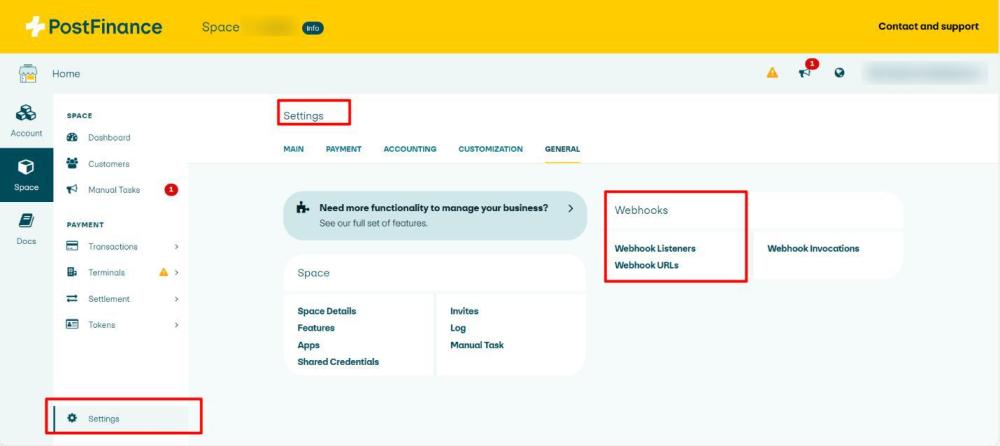This screenshot has height=446, width=1000.
Task: Open Webhook Listeners
Action: (x=655, y=248)
